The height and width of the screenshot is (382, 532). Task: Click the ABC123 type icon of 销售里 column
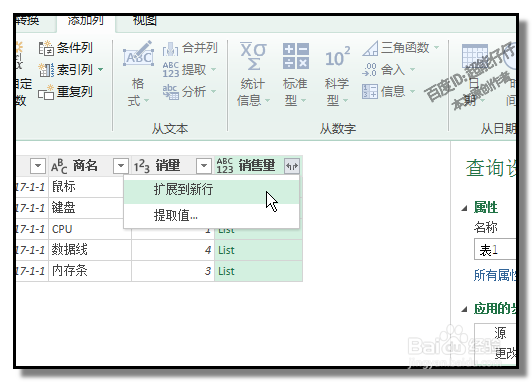(x=225, y=166)
